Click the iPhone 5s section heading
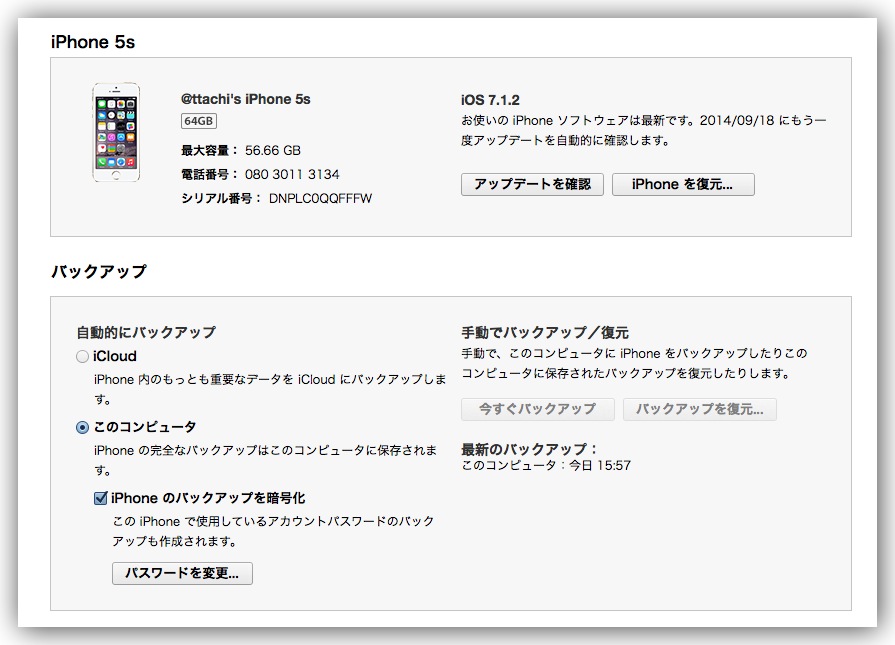 (92, 42)
